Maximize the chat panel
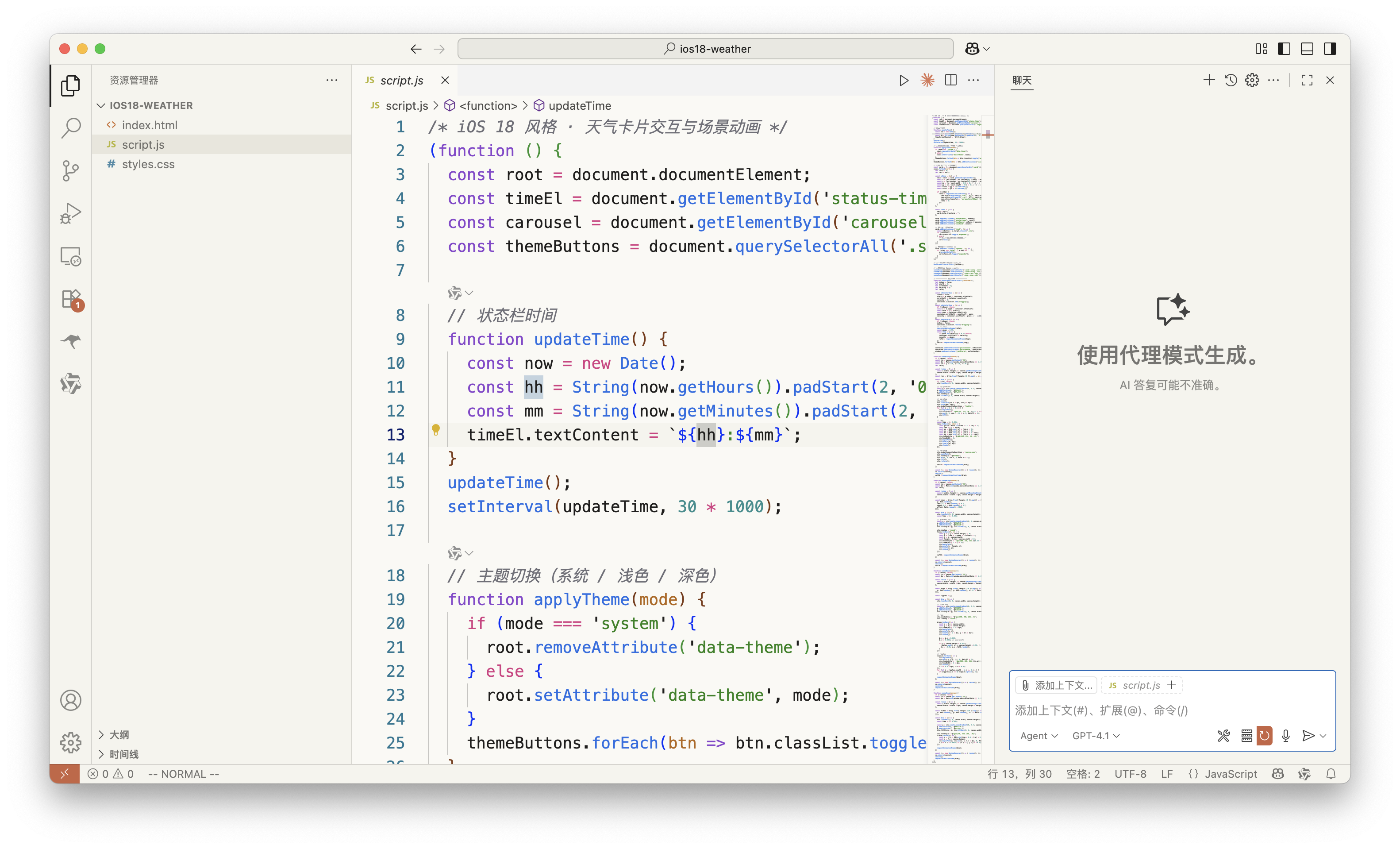Viewport: 1400px width, 849px height. (1307, 80)
